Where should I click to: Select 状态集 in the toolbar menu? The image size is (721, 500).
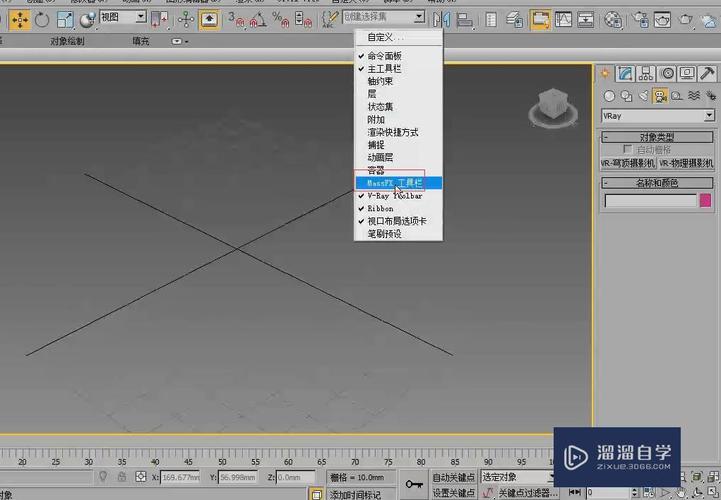(x=398, y=107)
